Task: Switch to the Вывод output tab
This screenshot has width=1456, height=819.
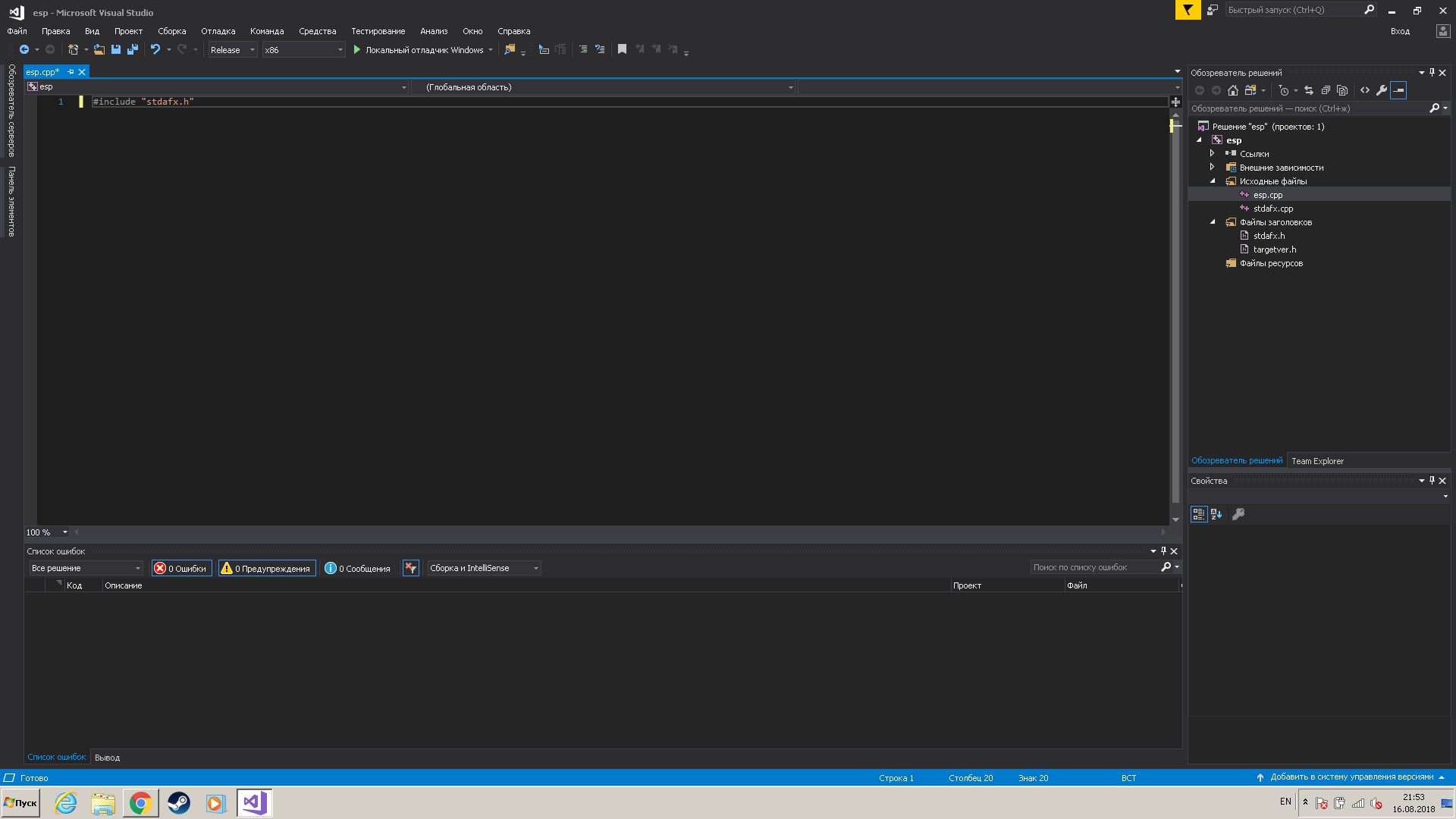Action: 107,758
